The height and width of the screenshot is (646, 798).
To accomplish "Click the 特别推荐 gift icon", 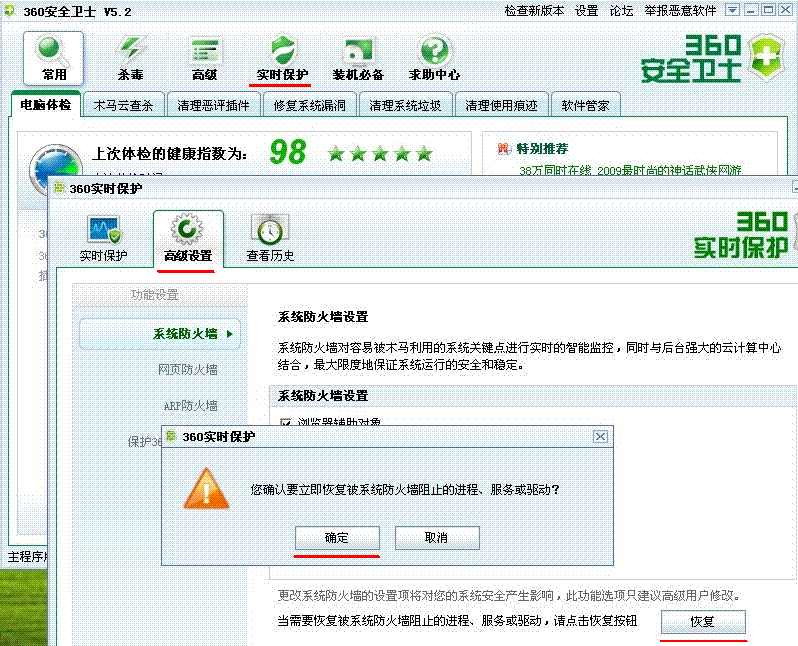I will tap(503, 149).
